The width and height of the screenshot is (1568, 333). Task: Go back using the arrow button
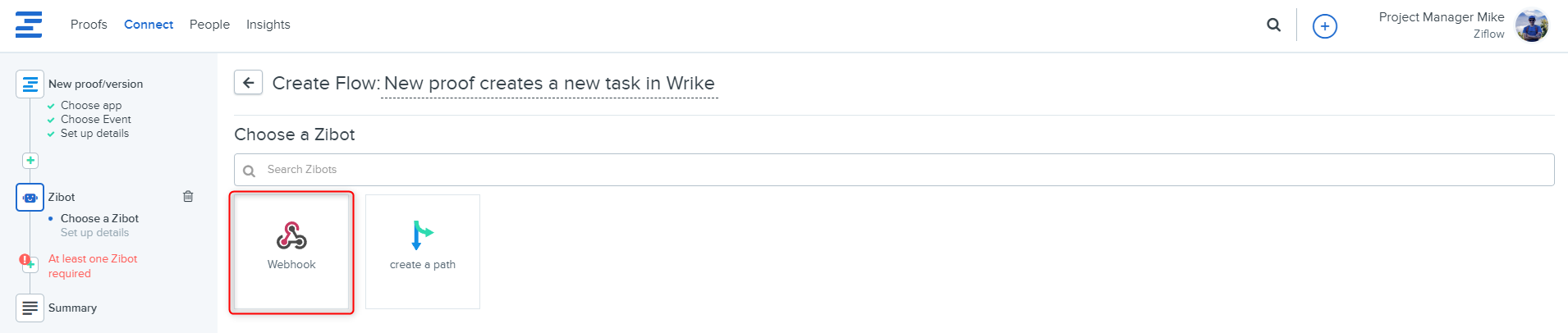tap(248, 83)
